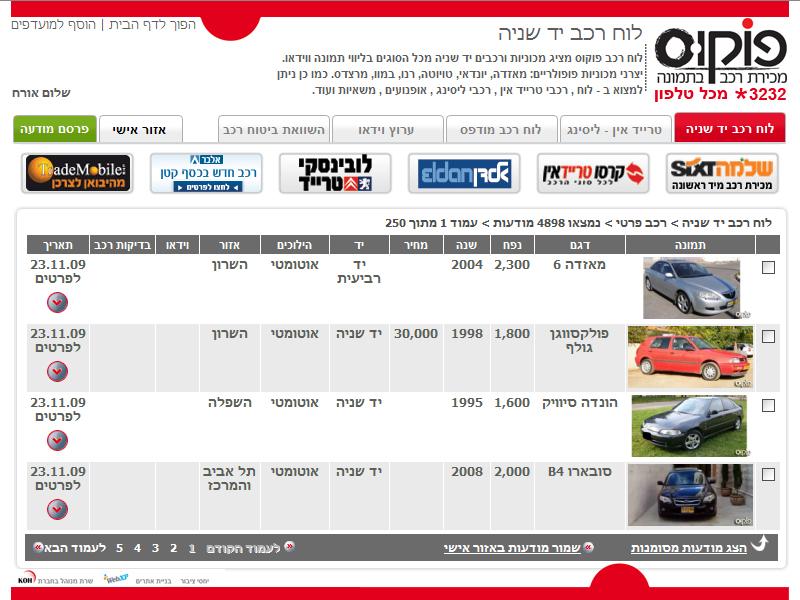Open the TradeMobile banner
This screenshot has width=800, height=600.
[78, 173]
